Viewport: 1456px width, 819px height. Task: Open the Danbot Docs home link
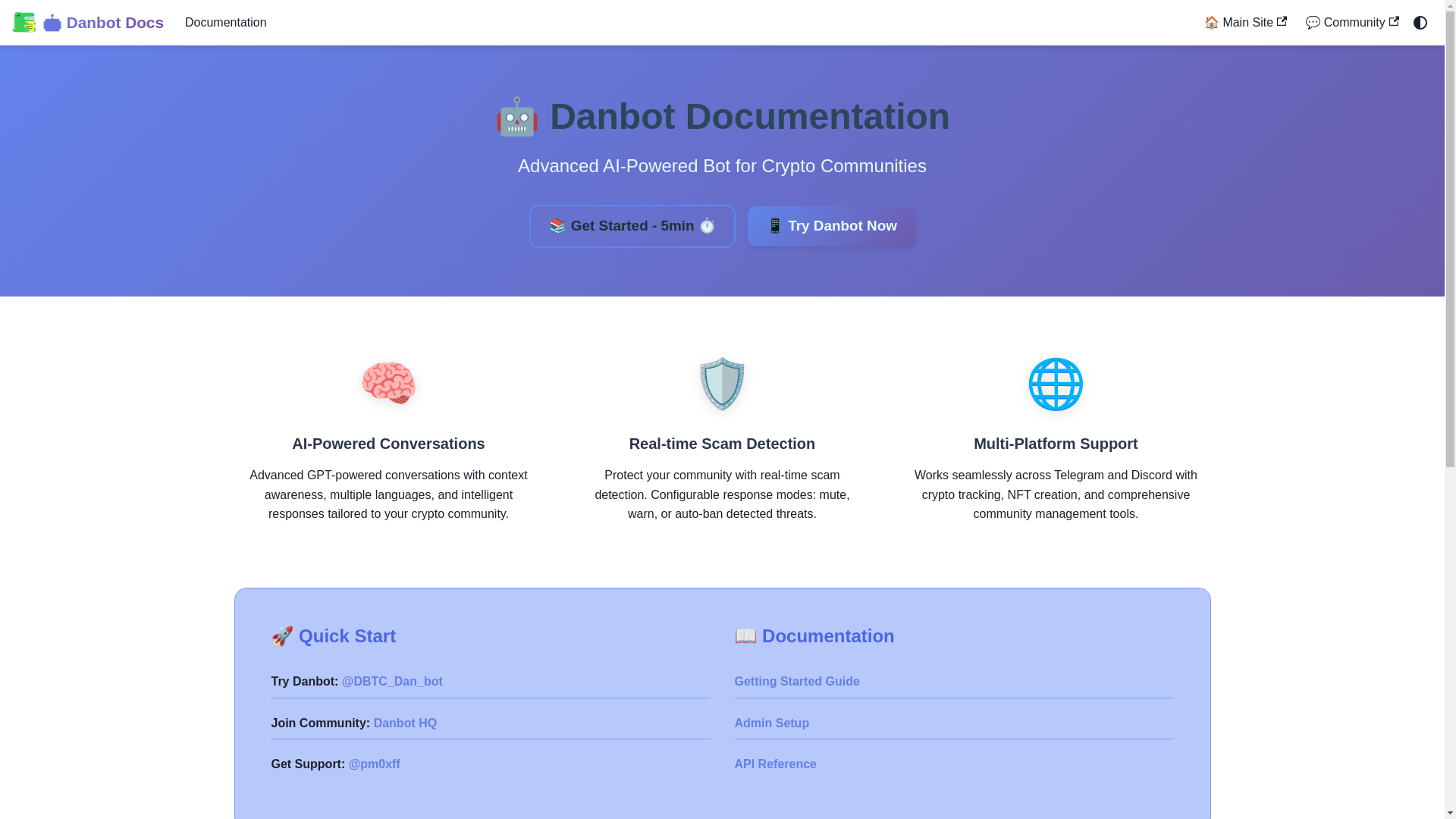click(x=88, y=23)
